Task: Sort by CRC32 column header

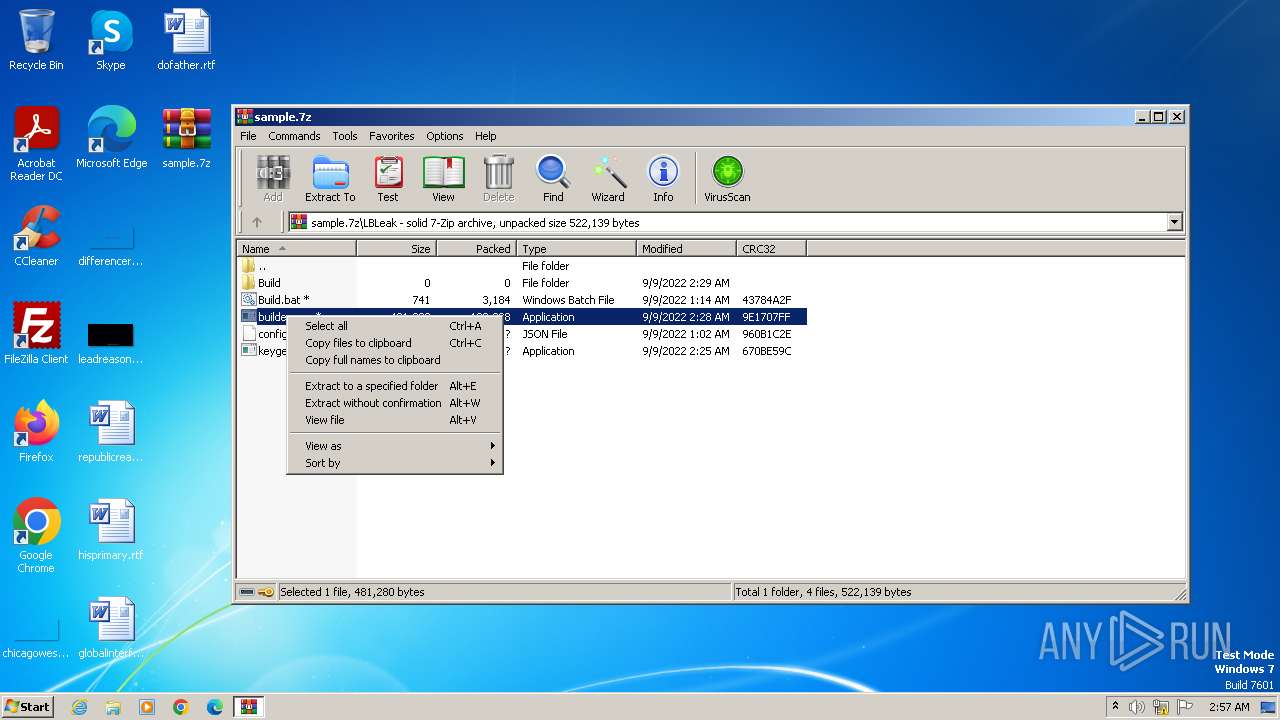Action: 772,249
